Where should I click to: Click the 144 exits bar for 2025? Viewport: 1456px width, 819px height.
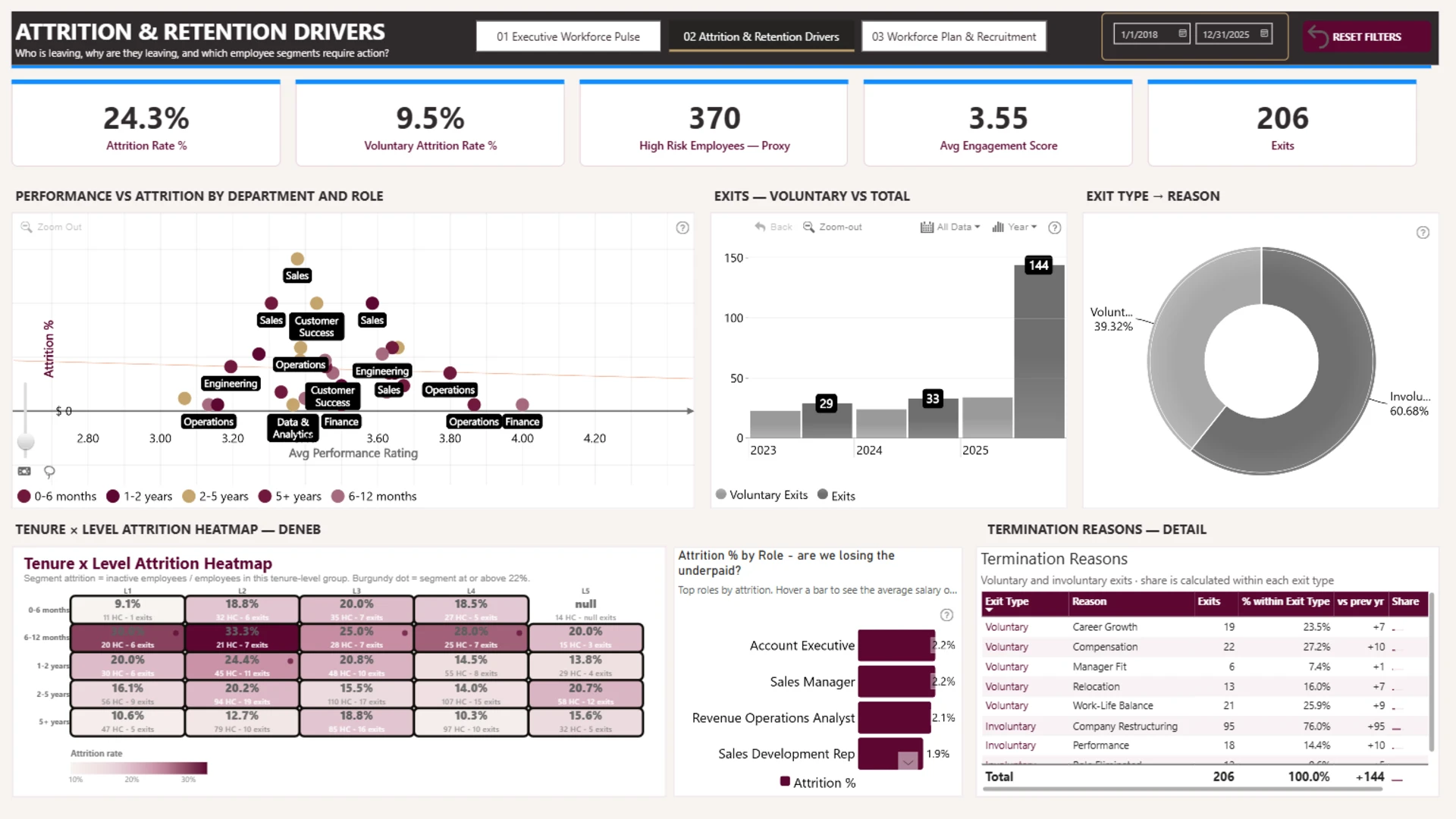click(x=1039, y=351)
